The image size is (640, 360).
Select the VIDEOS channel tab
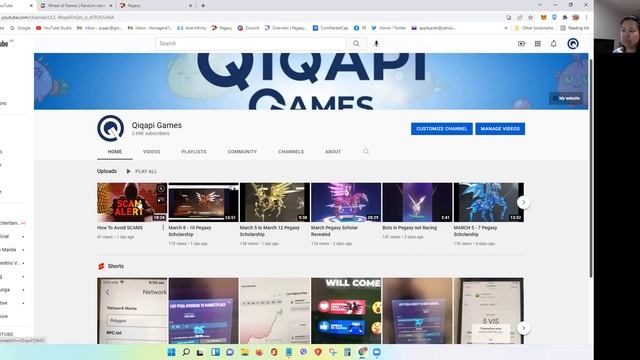click(x=151, y=151)
